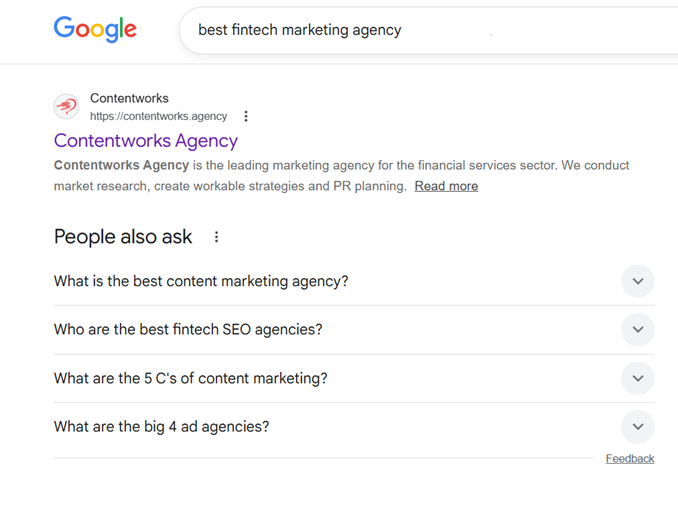The height and width of the screenshot is (510, 678).
Task: Click the Contentworks site name above the URL
Action: click(129, 98)
